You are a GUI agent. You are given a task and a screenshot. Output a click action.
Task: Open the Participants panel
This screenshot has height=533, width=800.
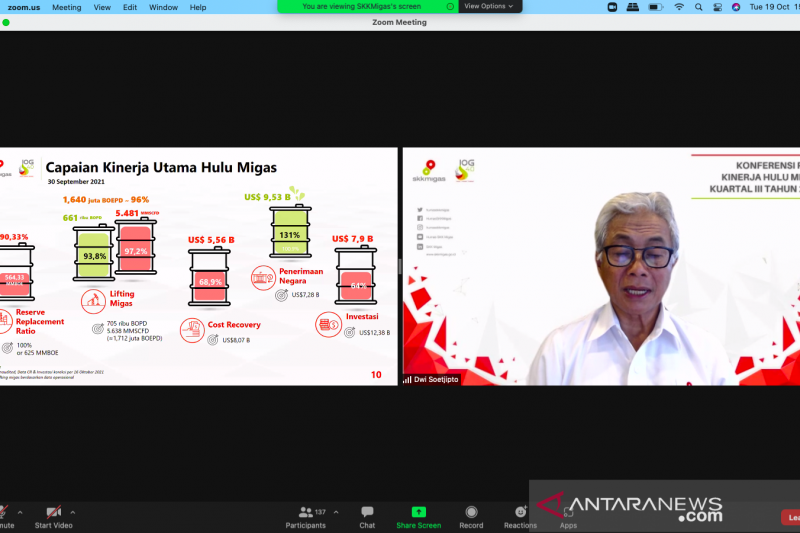(x=306, y=517)
